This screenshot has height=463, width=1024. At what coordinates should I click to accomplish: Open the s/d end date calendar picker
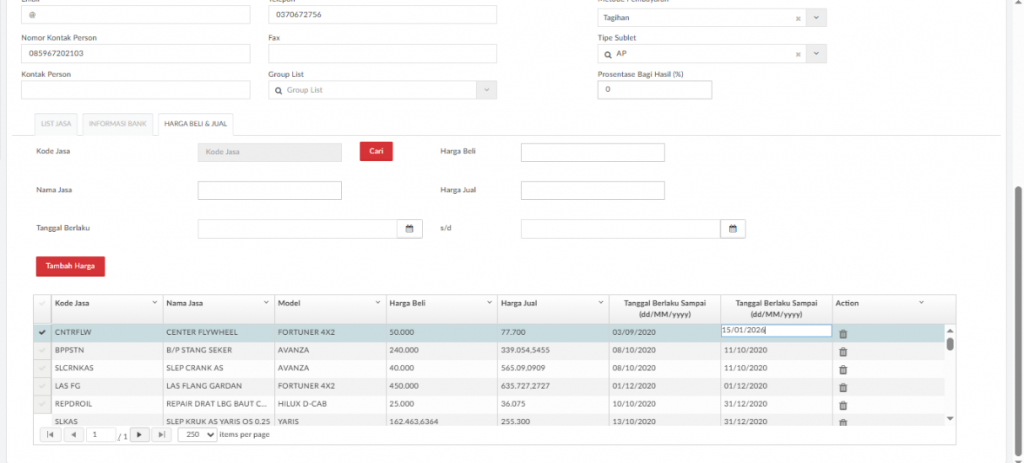(732, 229)
